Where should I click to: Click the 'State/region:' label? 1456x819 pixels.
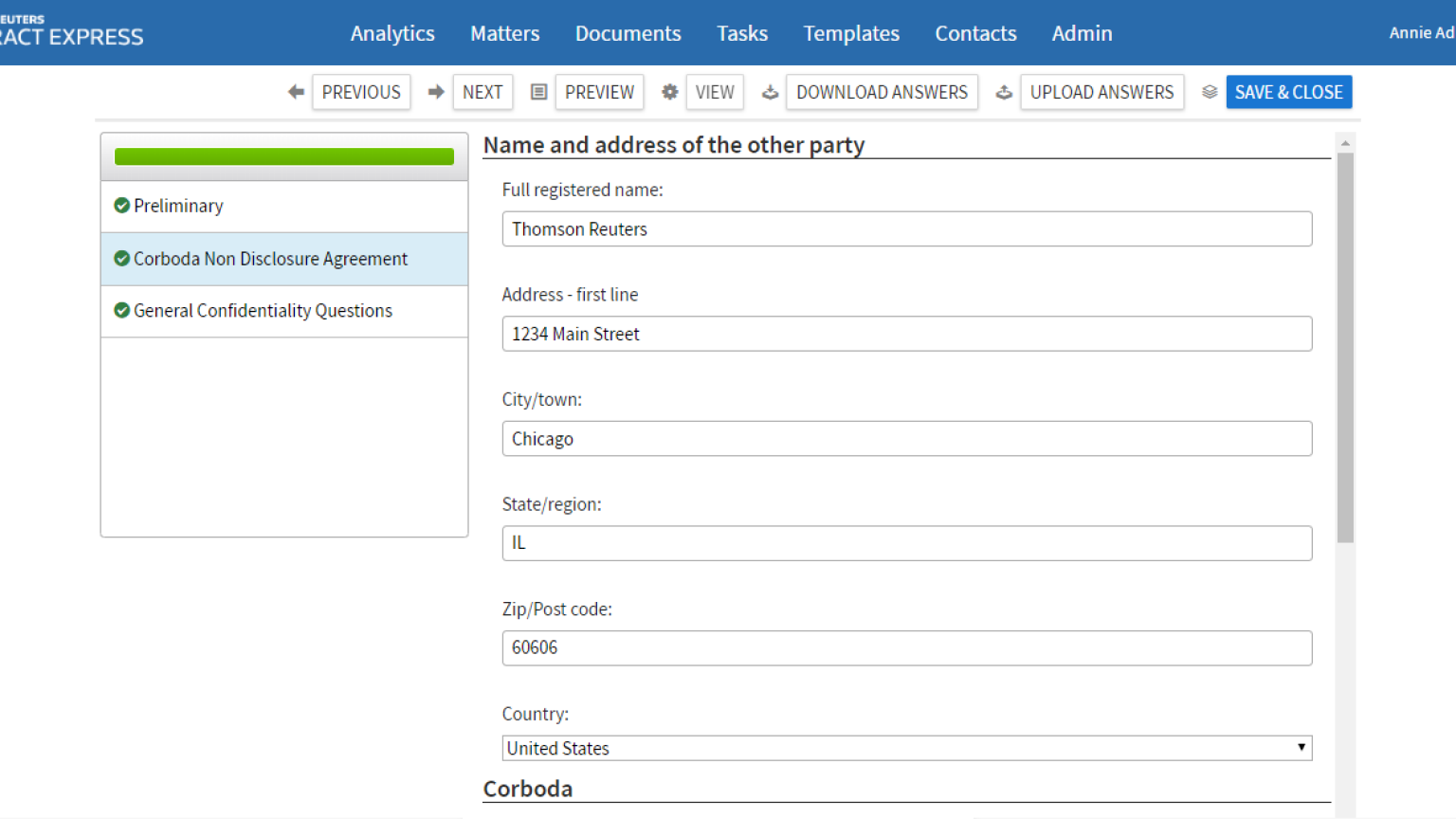(x=552, y=504)
